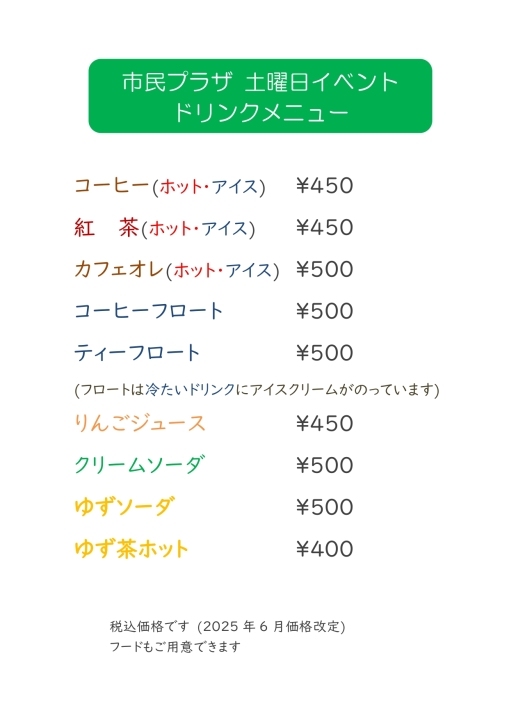Select the コーヒー menu item
This screenshot has width=509, height=720.
[112, 186]
